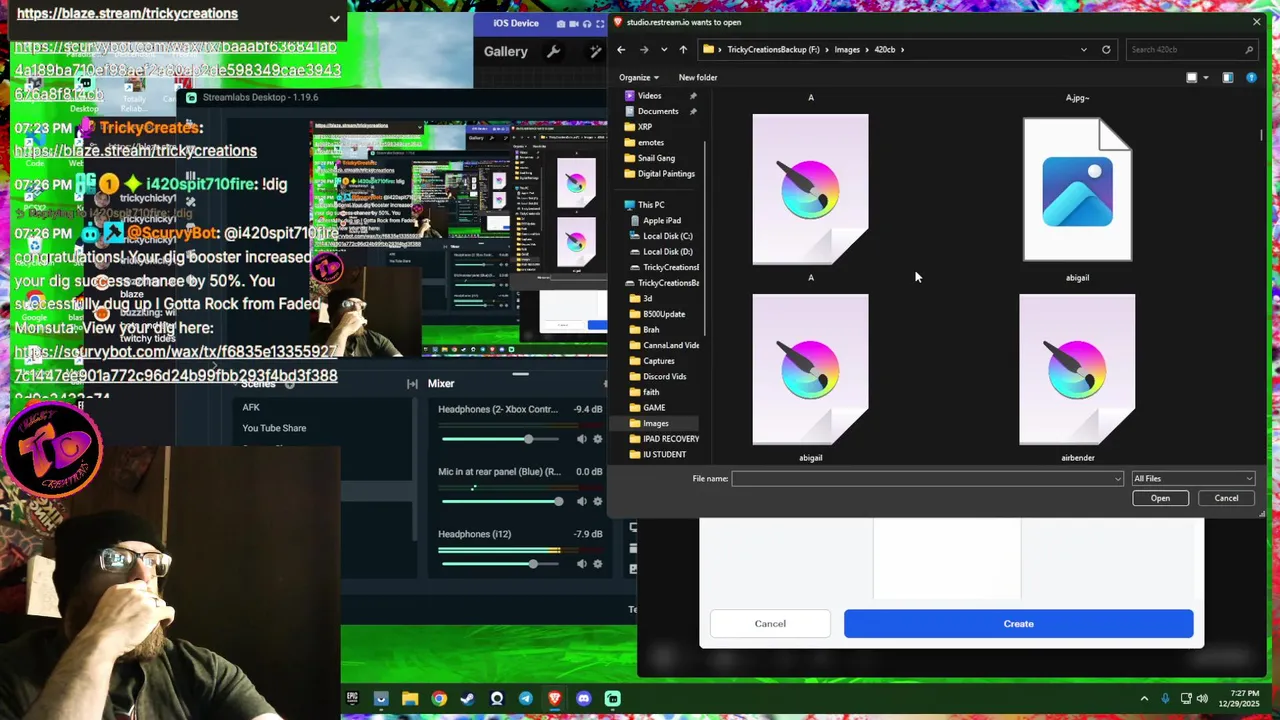Open settings gear for Mic in at rear panel

598,501
